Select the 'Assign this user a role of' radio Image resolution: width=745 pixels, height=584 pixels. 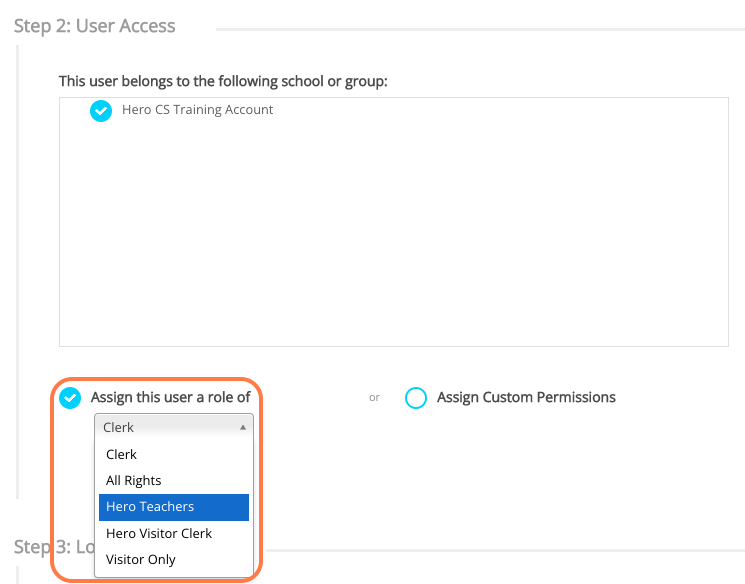[x=70, y=398]
